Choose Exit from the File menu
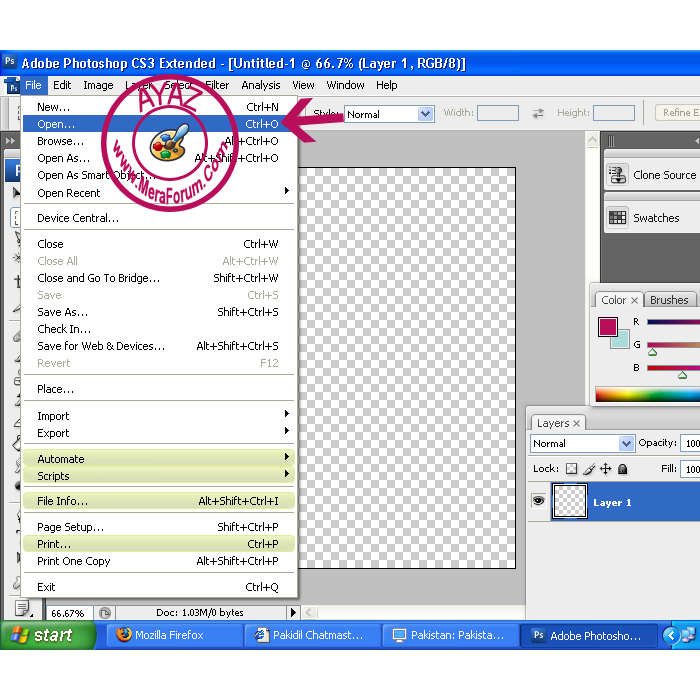This screenshot has width=700, height=700. pyautogui.click(x=159, y=587)
